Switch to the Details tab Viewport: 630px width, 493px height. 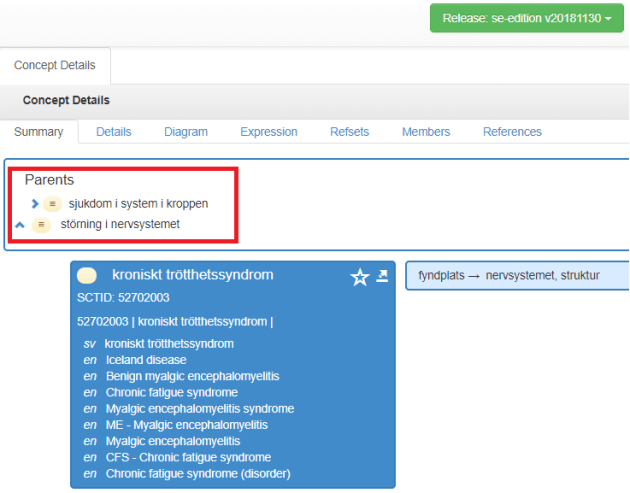(x=113, y=132)
